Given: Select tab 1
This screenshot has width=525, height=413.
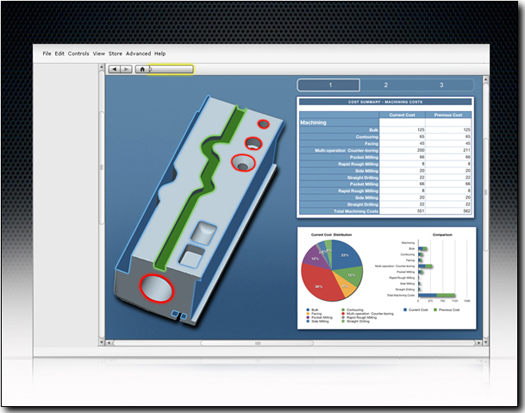Looking at the screenshot, I should tap(328, 85).
